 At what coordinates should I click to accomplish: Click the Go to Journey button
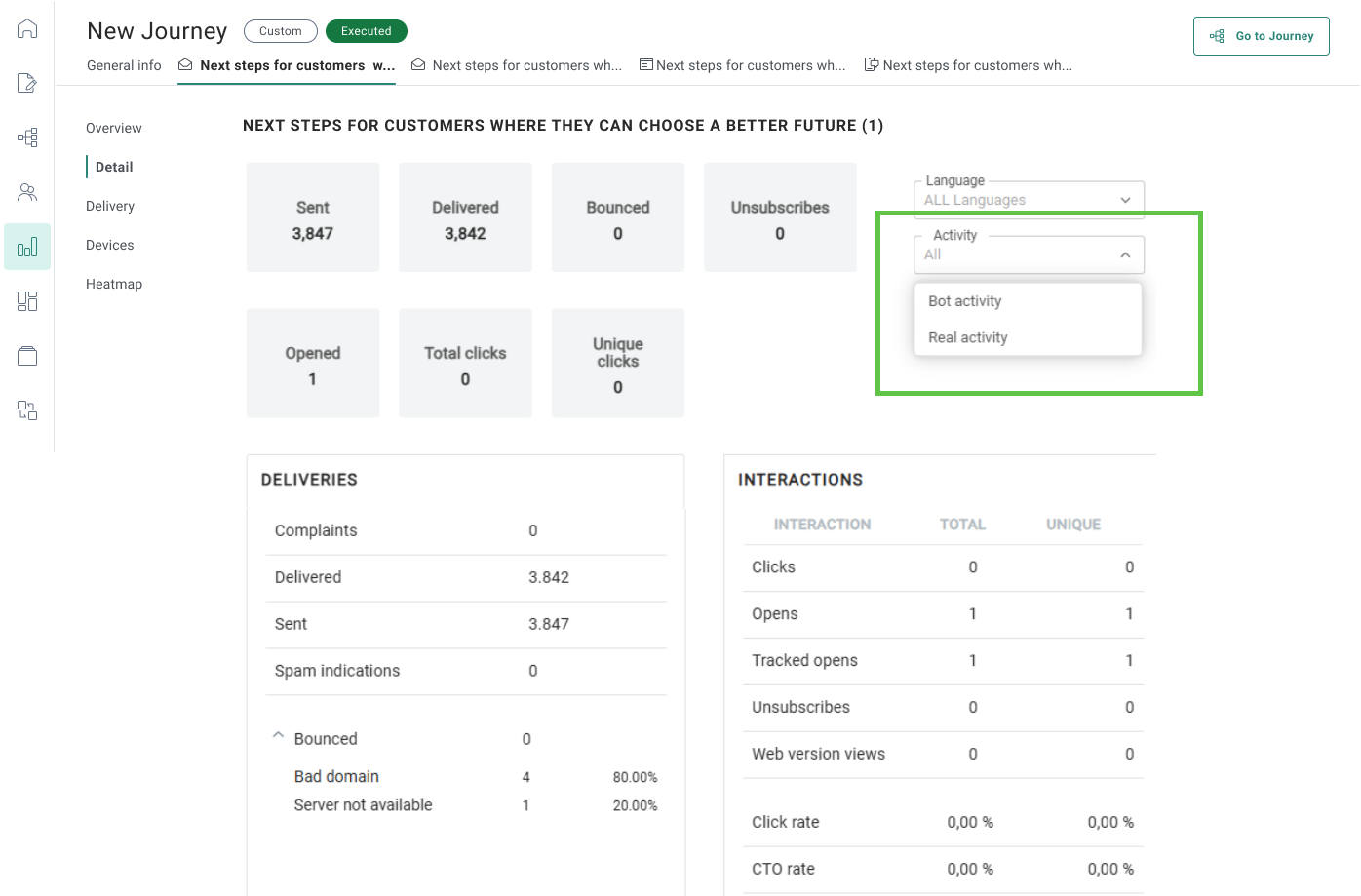pos(1261,36)
